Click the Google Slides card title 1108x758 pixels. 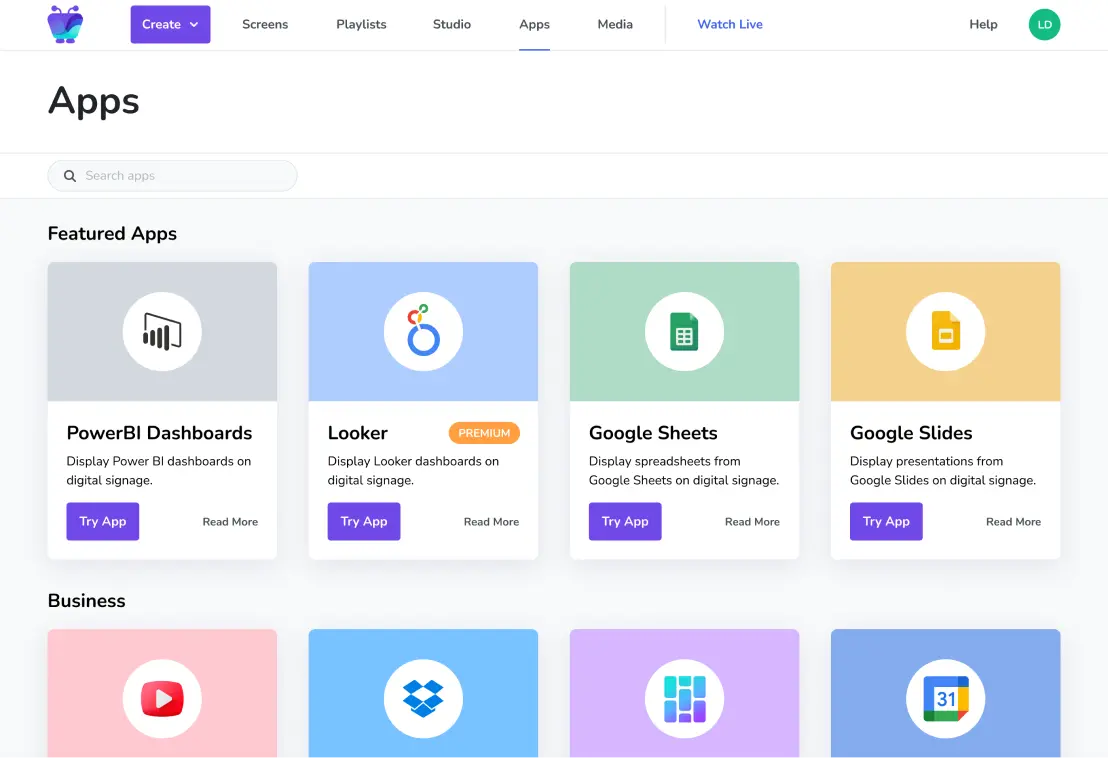(911, 433)
